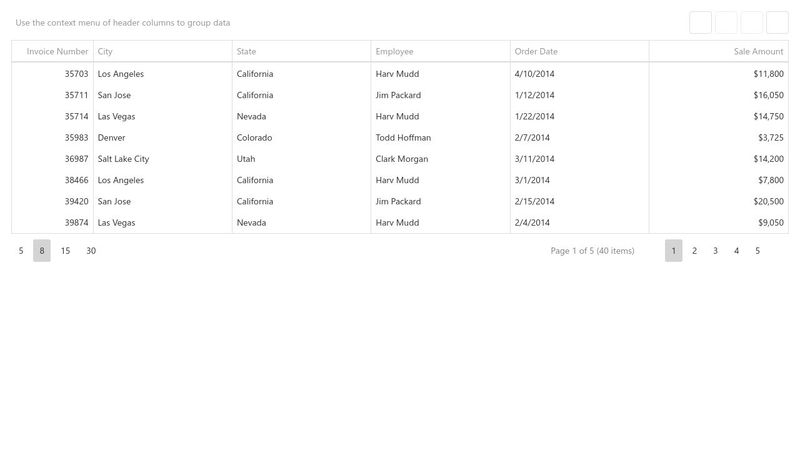
Task: Click the leftmost blank toolbar button
Action: (x=700, y=22)
